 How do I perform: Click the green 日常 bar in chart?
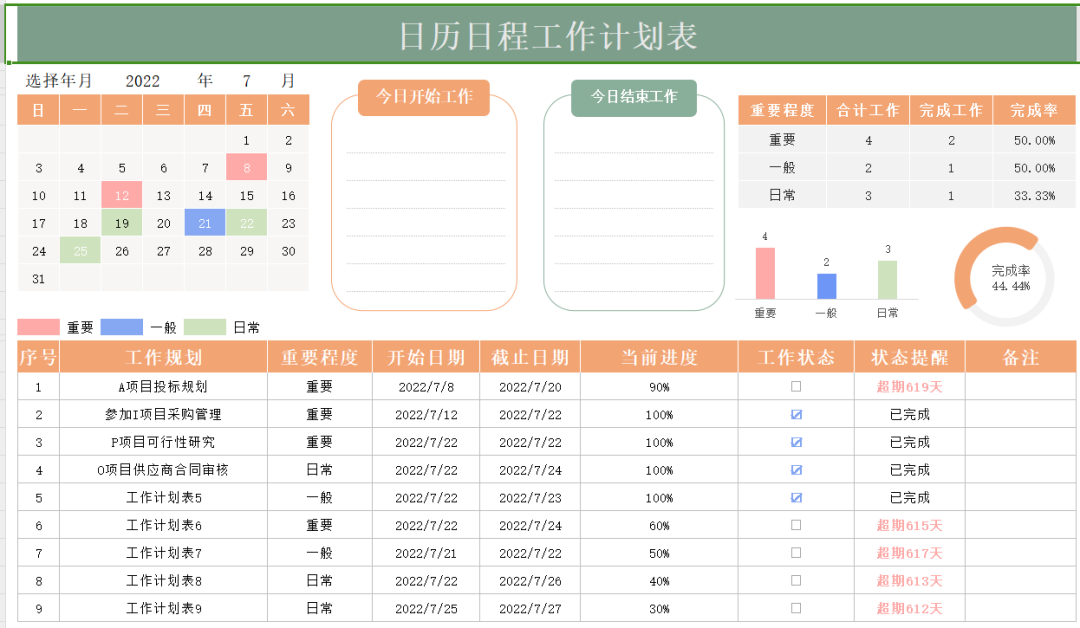tap(887, 280)
